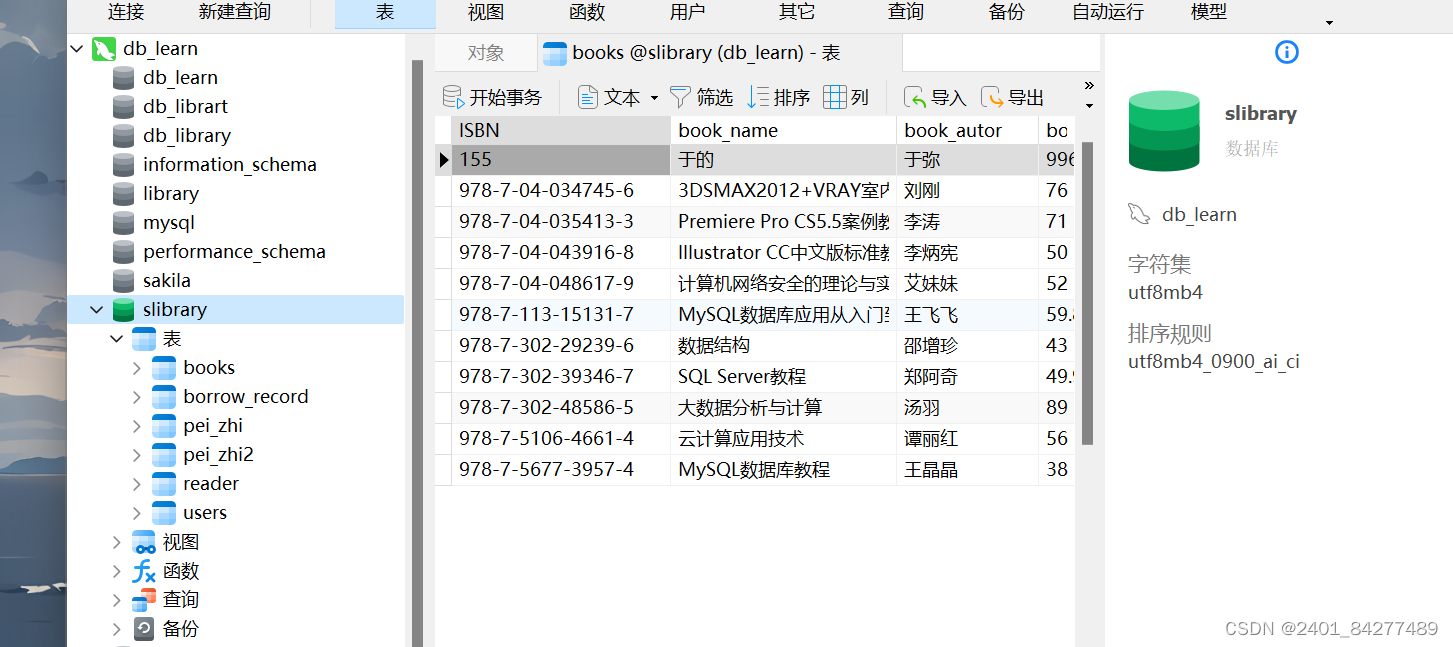Collapse the slibrary database node
Viewport: 1453px width, 647px height.
pos(96,309)
